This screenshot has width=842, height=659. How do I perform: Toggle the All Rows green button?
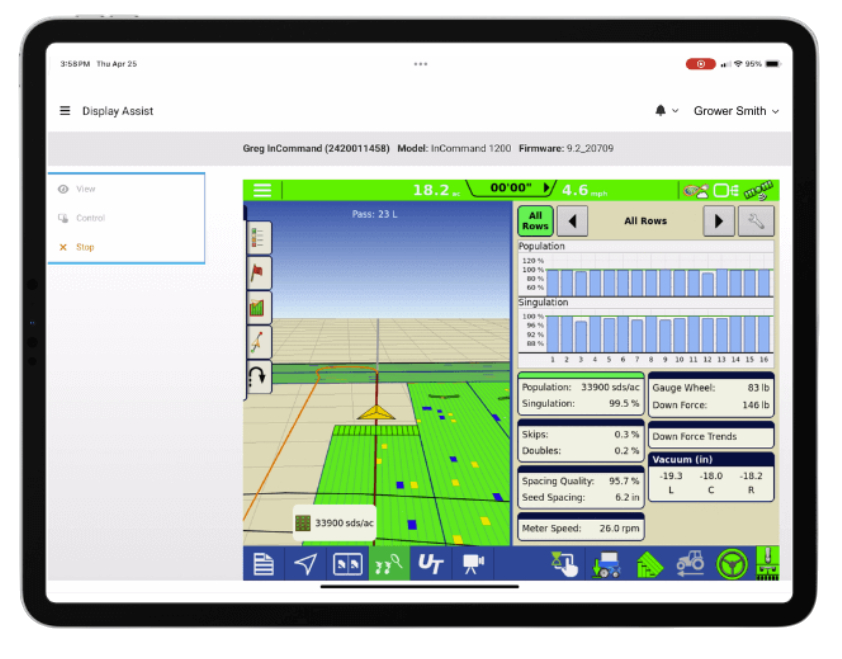pyautogui.click(x=535, y=221)
